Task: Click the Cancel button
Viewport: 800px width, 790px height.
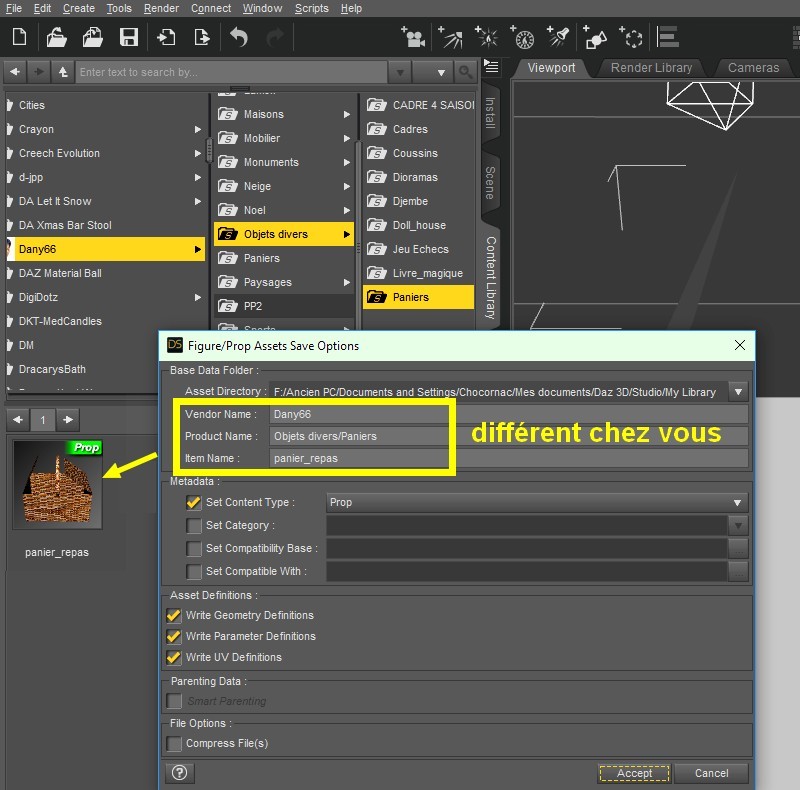Action: point(711,773)
